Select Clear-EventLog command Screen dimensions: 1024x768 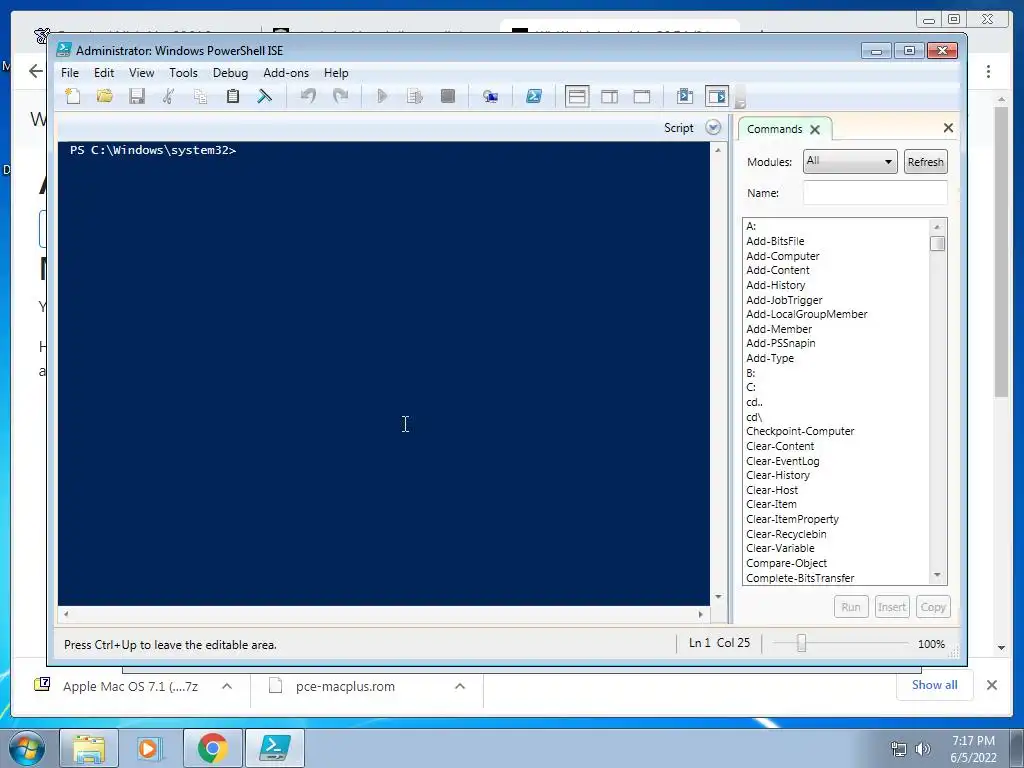tap(782, 460)
